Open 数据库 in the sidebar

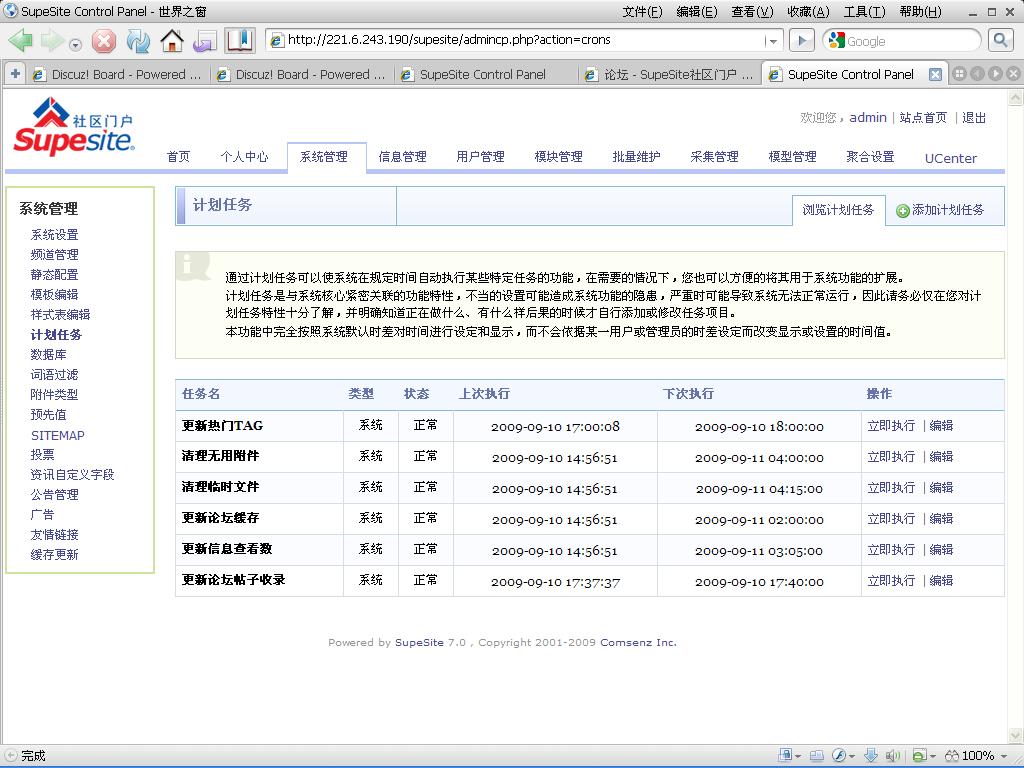pos(48,355)
